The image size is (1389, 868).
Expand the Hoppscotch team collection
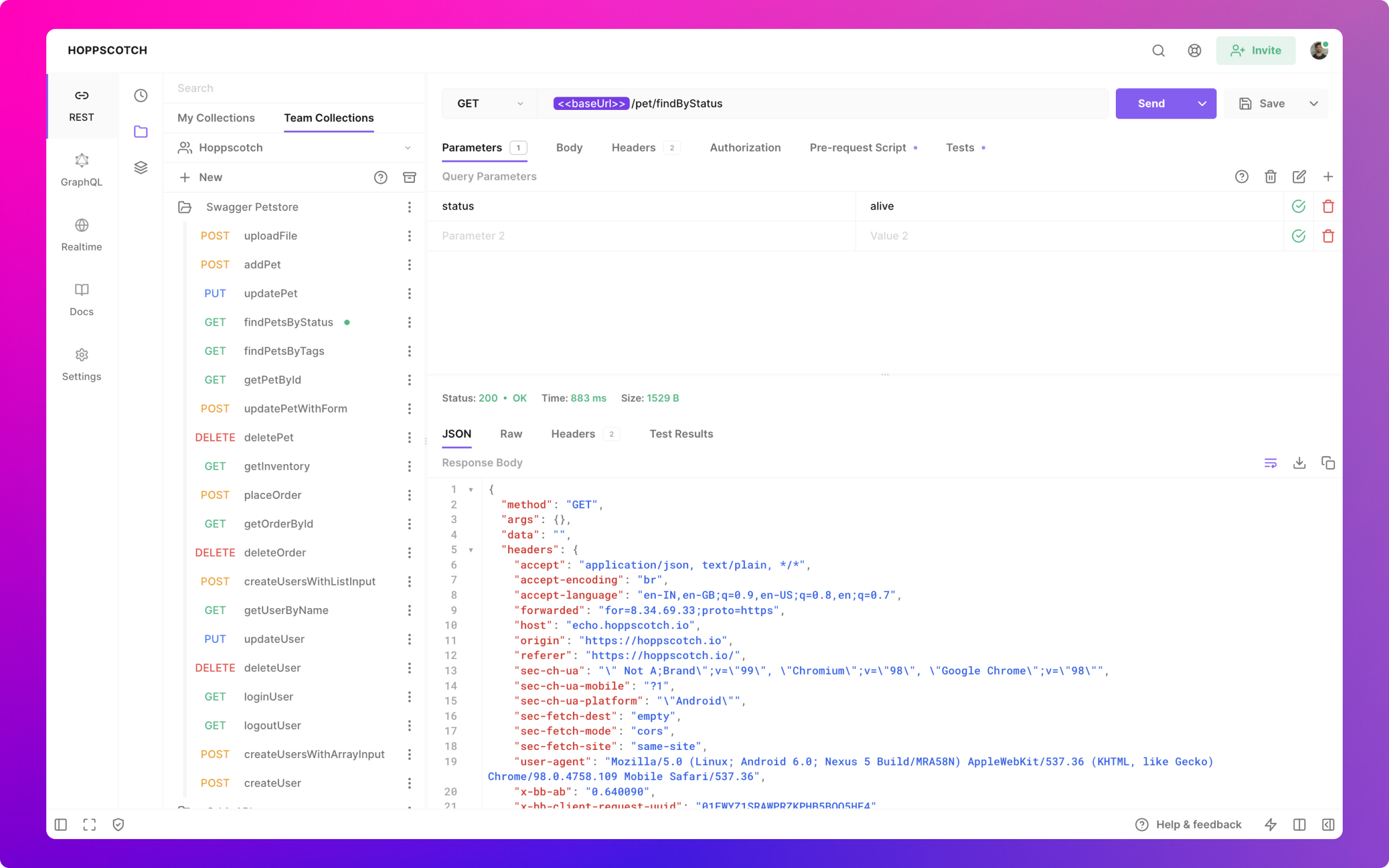[406, 147]
